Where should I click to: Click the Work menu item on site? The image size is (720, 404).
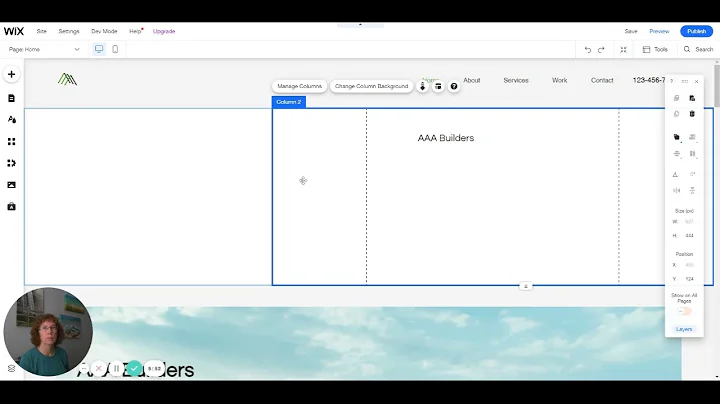click(x=559, y=80)
